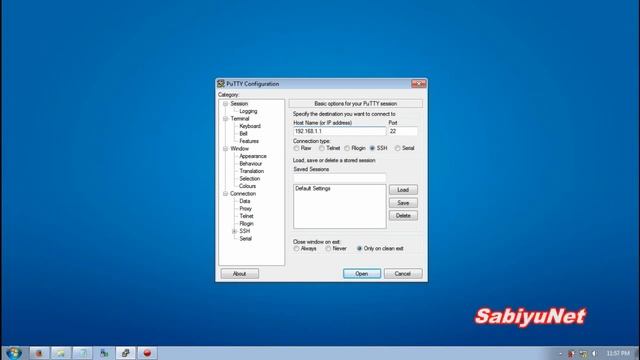Open the Keyboard category
The height and width of the screenshot is (360, 640).
[x=250, y=126]
